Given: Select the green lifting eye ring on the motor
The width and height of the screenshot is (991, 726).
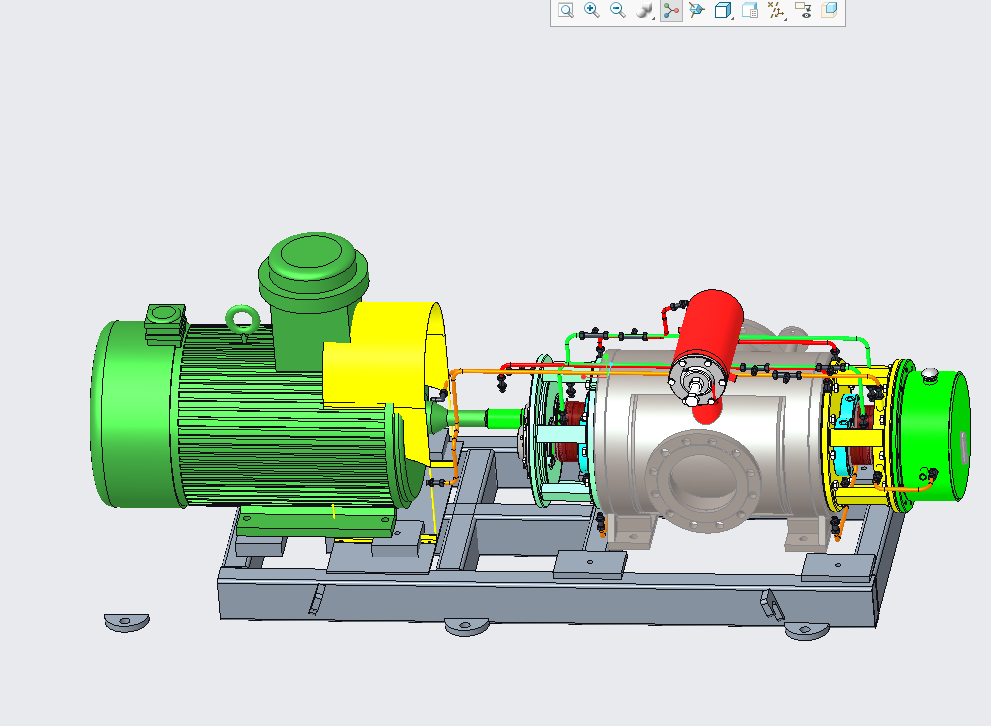Looking at the screenshot, I should point(243,320).
